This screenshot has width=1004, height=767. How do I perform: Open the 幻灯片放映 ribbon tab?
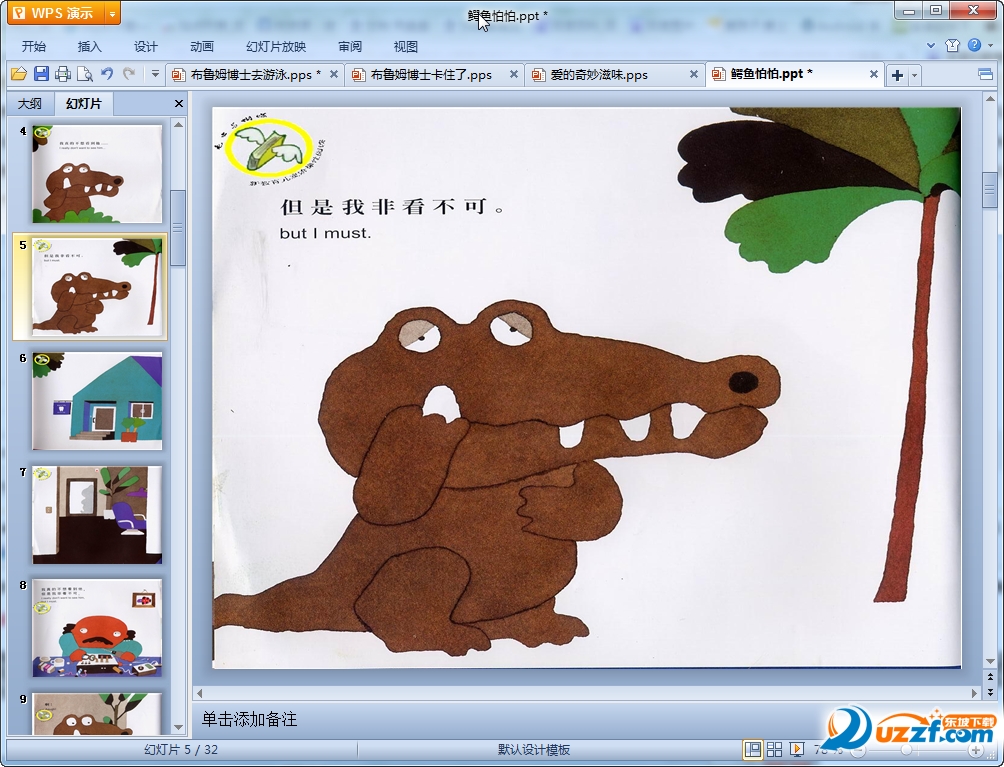[276, 47]
